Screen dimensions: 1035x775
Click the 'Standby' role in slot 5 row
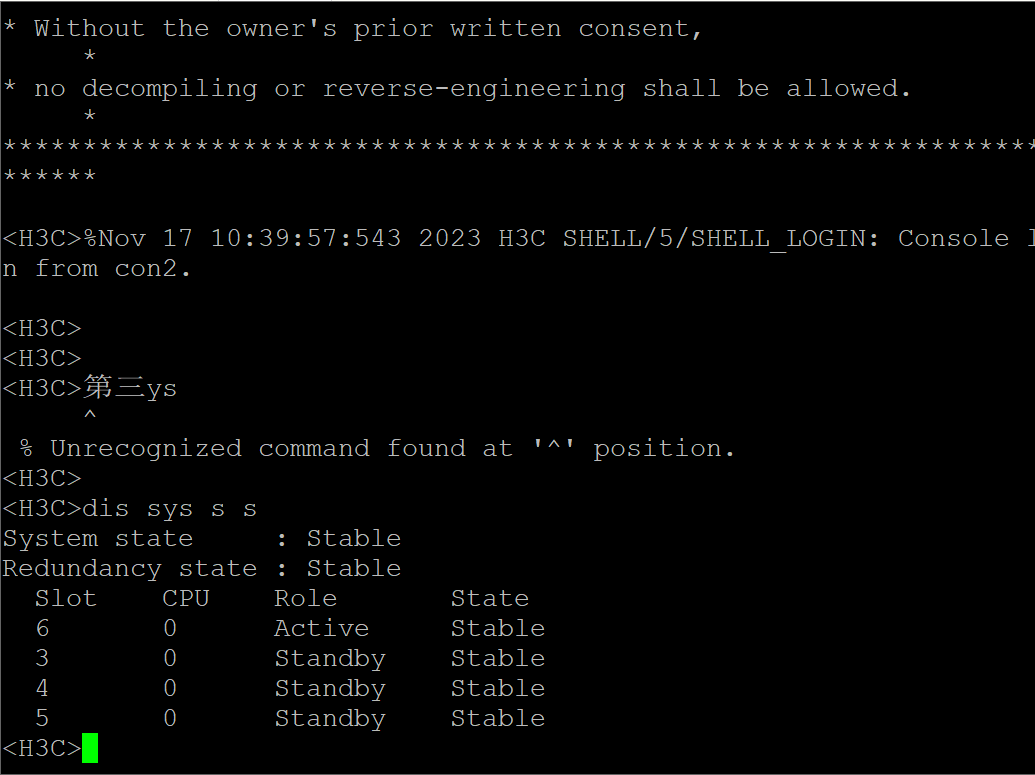point(330,718)
